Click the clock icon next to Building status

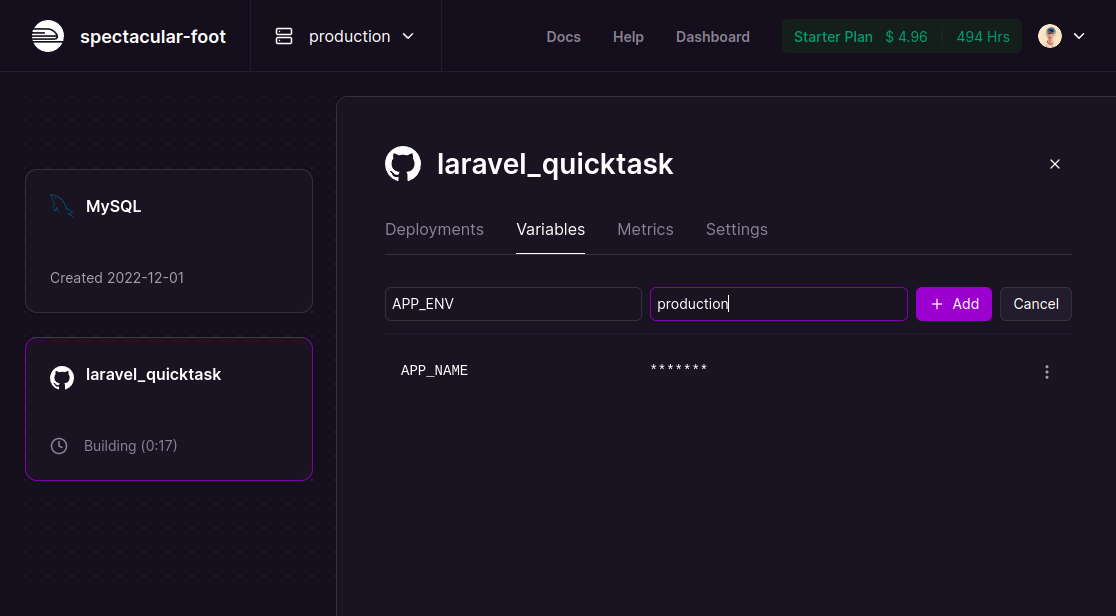(58, 446)
